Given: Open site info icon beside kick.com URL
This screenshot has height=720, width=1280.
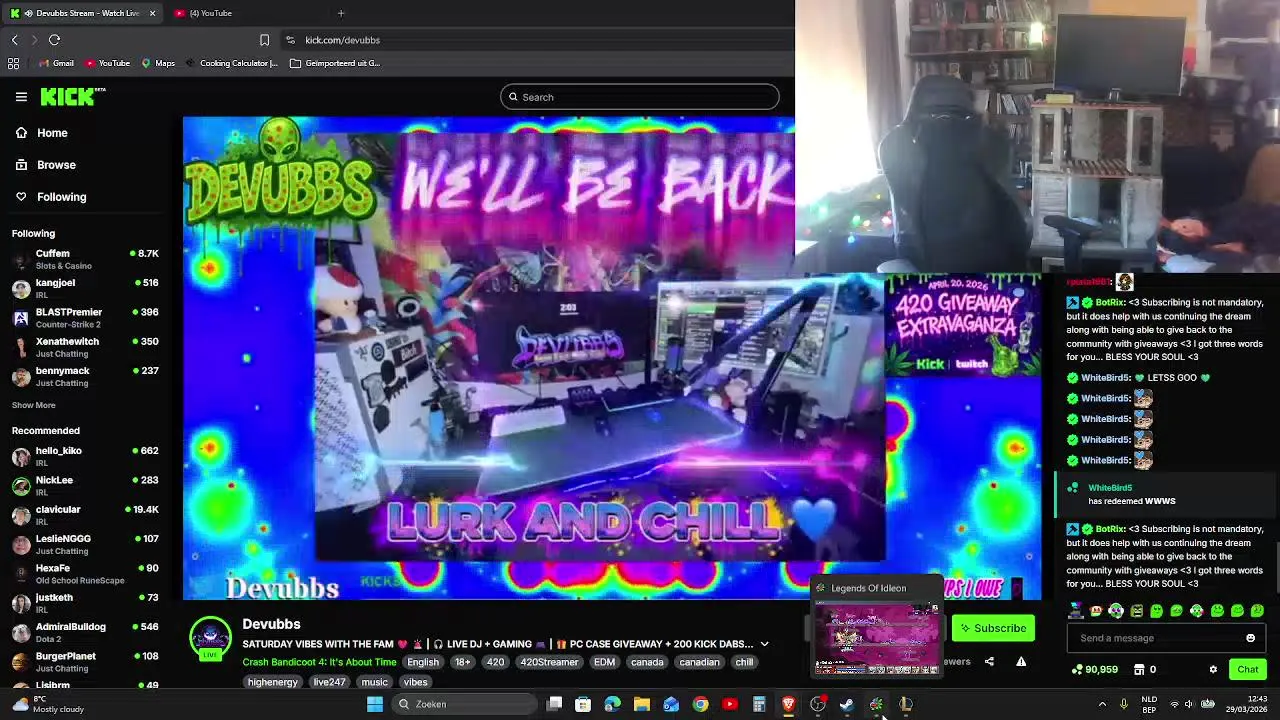Looking at the screenshot, I should pos(290,40).
